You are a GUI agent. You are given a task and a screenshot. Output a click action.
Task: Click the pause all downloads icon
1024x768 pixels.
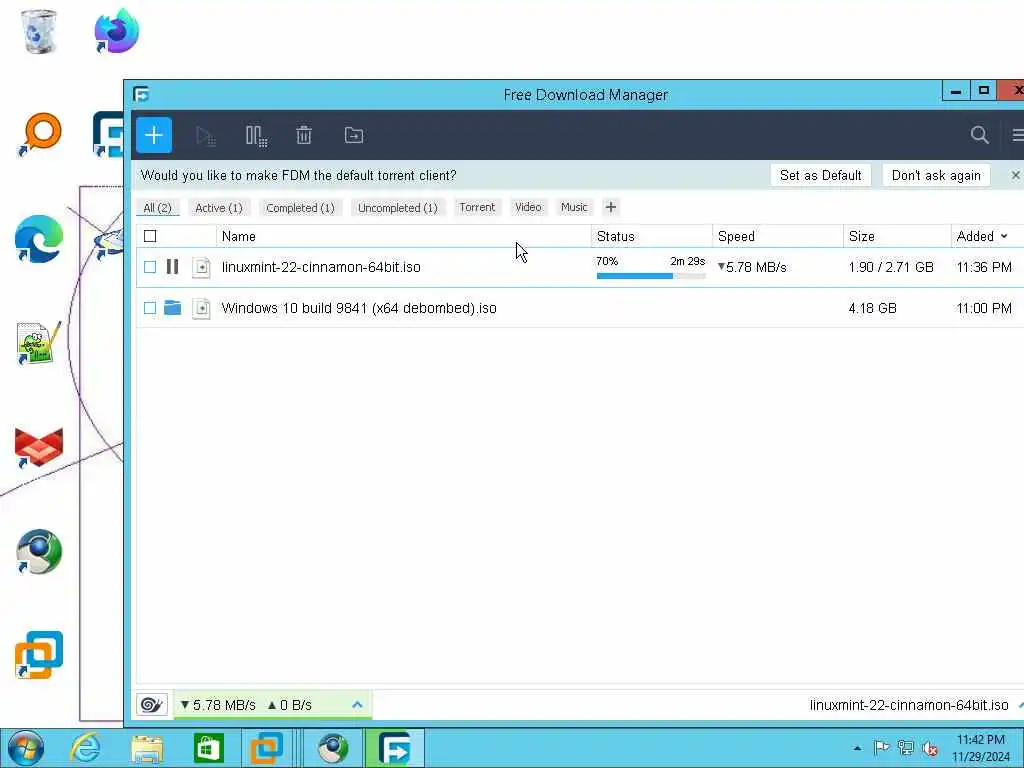coord(256,136)
